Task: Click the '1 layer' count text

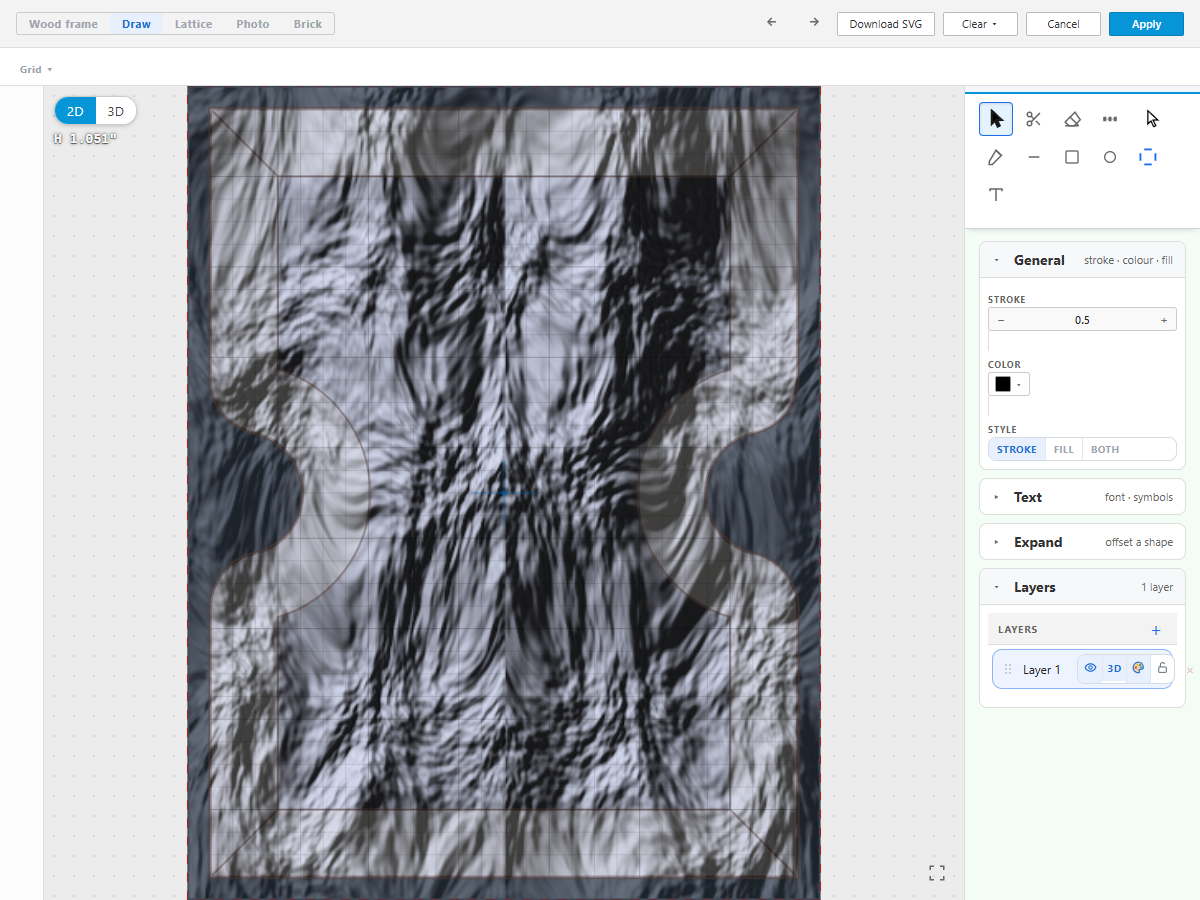Action: tap(1157, 587)
